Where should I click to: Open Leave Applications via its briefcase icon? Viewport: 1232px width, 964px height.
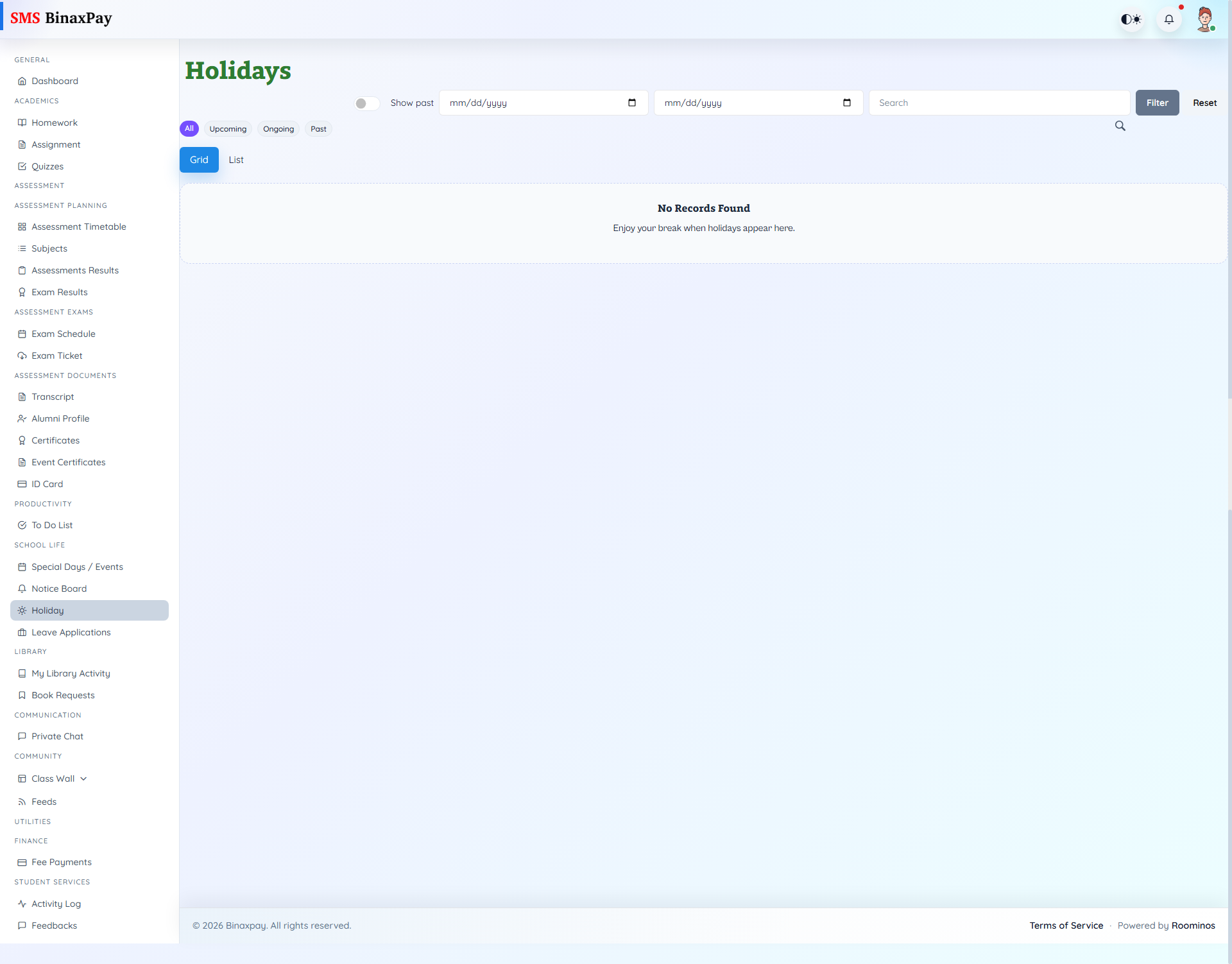22,632
